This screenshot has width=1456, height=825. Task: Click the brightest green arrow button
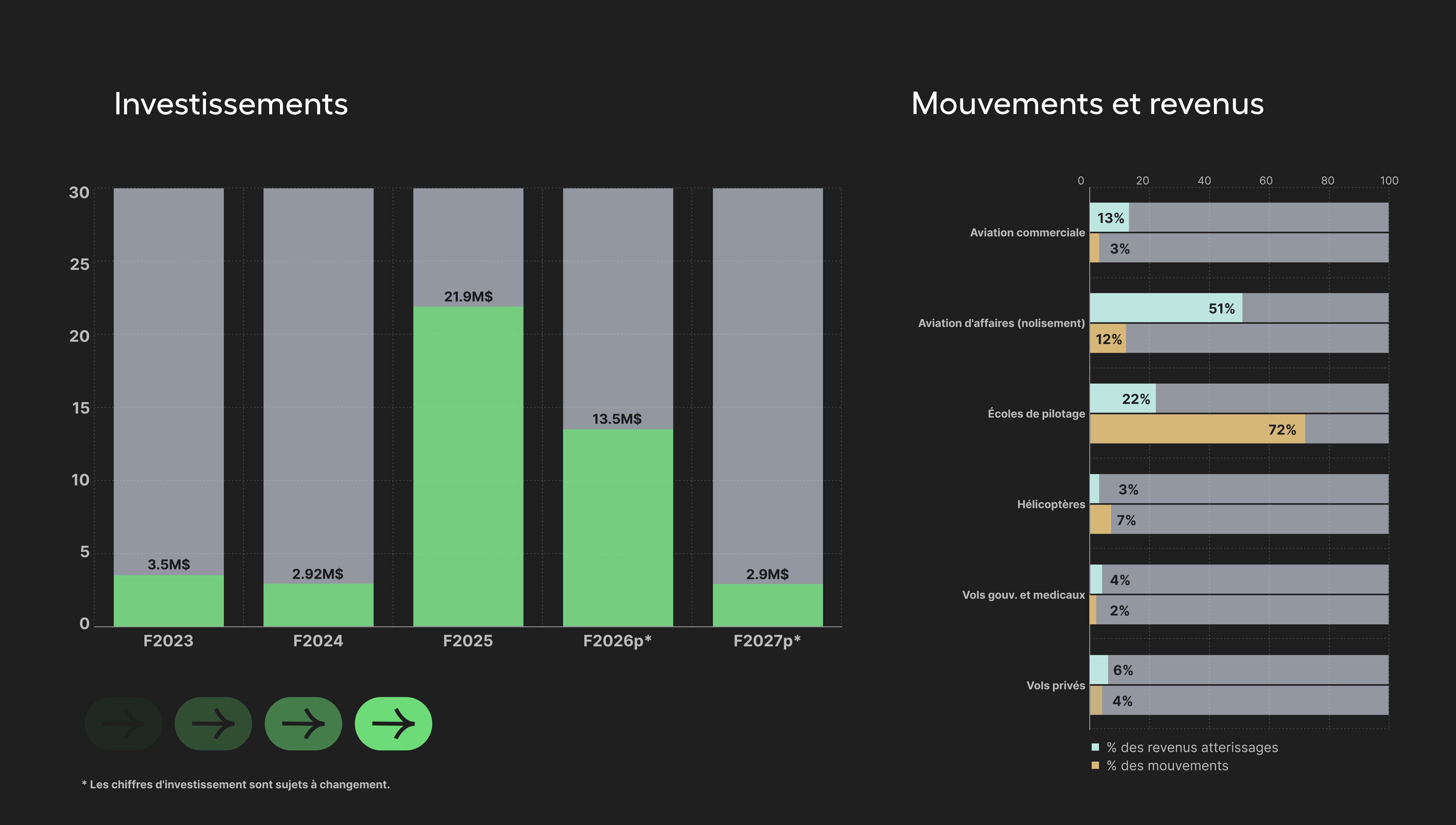click(393, 724)
